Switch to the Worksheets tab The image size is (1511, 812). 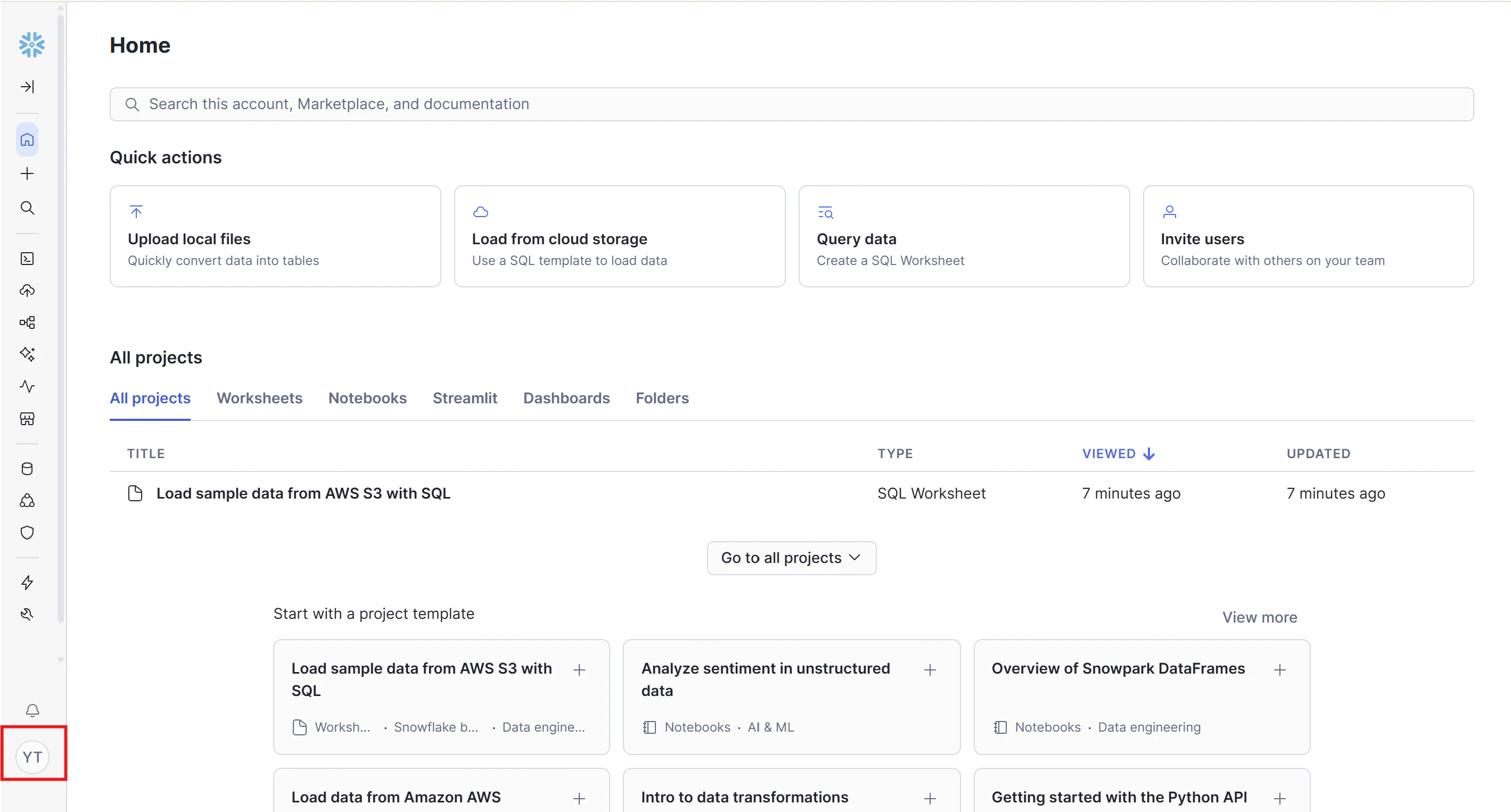click(x=259, y=398)
